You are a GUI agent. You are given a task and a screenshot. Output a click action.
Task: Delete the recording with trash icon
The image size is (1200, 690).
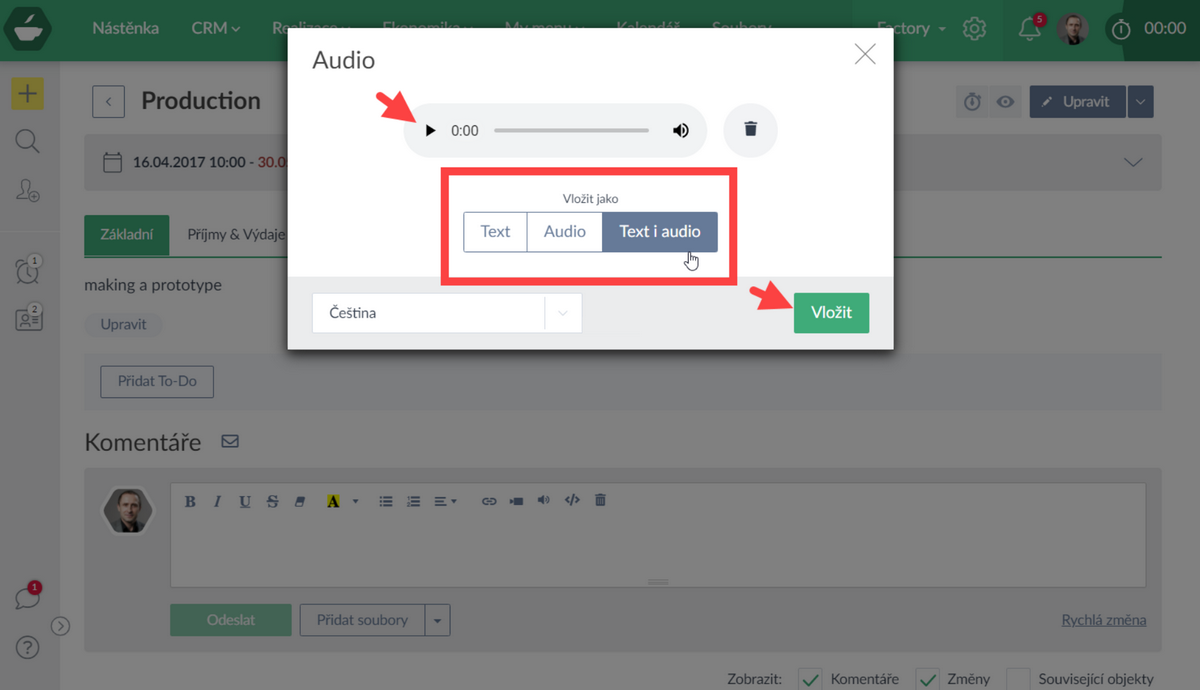(x=750, y=130)
